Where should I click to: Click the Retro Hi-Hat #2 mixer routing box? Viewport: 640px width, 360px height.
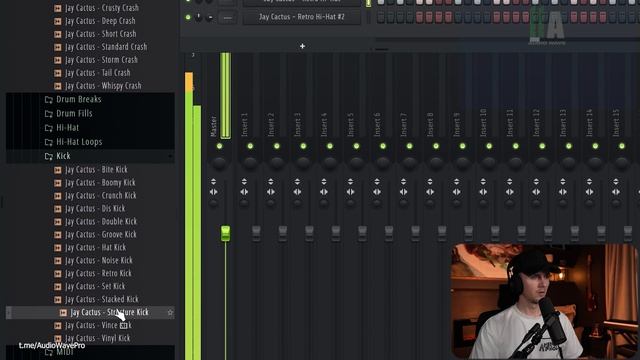(x=227, y=18)
